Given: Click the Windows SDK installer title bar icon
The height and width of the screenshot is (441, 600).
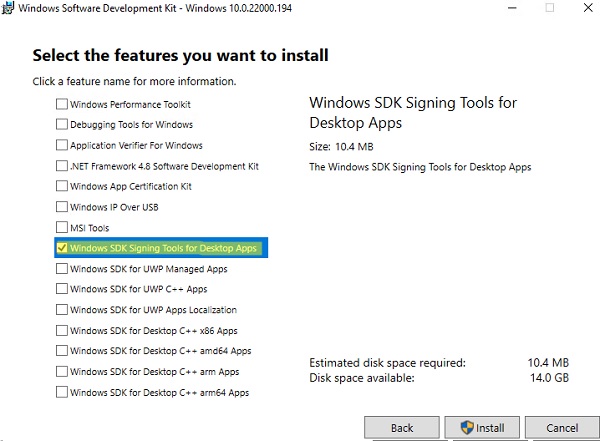Looking at the screenshot, I should point(8,8).
